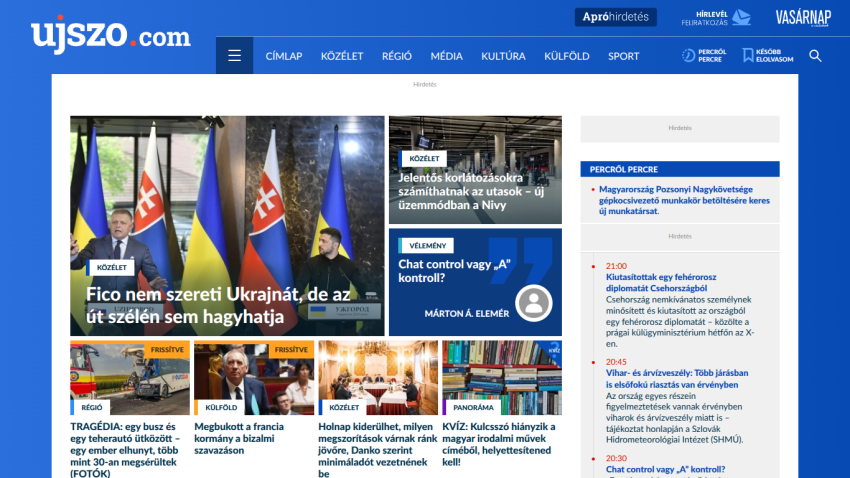Open the Közélet navigation item

342,56
